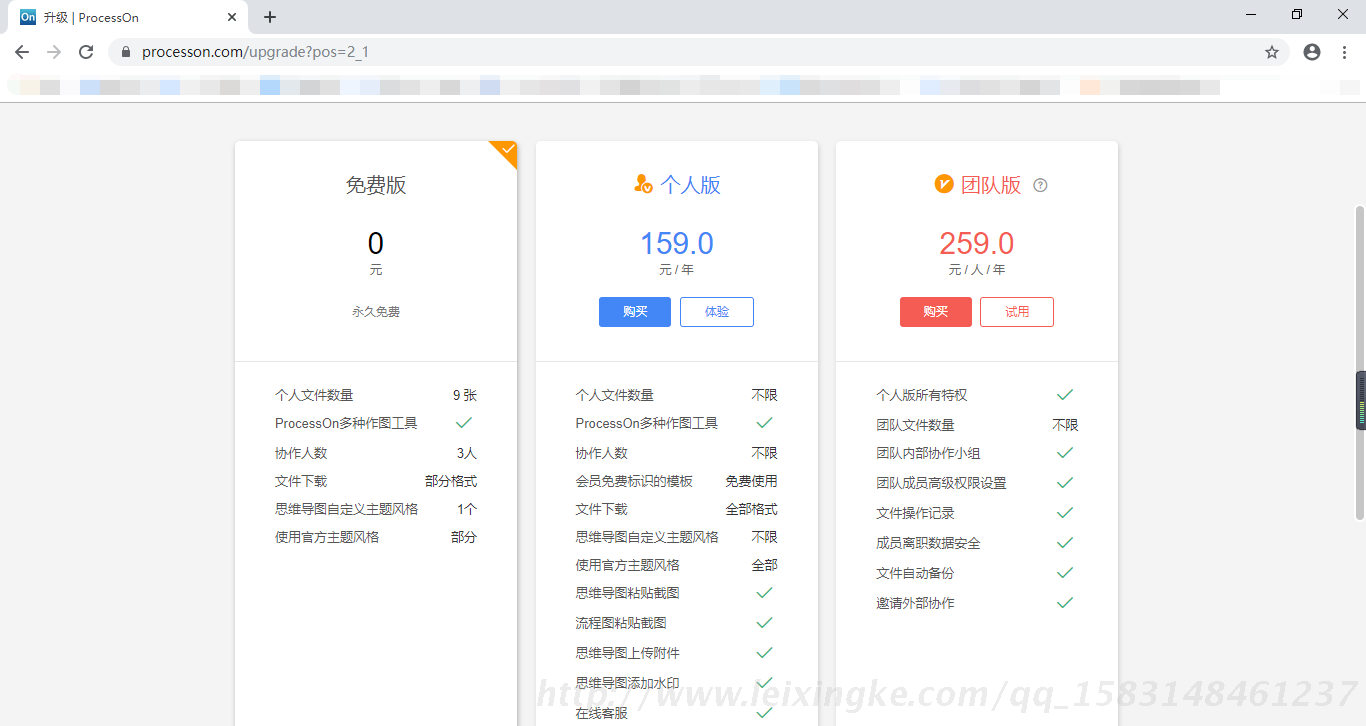The height and width of the screenshot is (726, 1366).
Task: Click the help question mark beside 团队版
Action: 1040,185
